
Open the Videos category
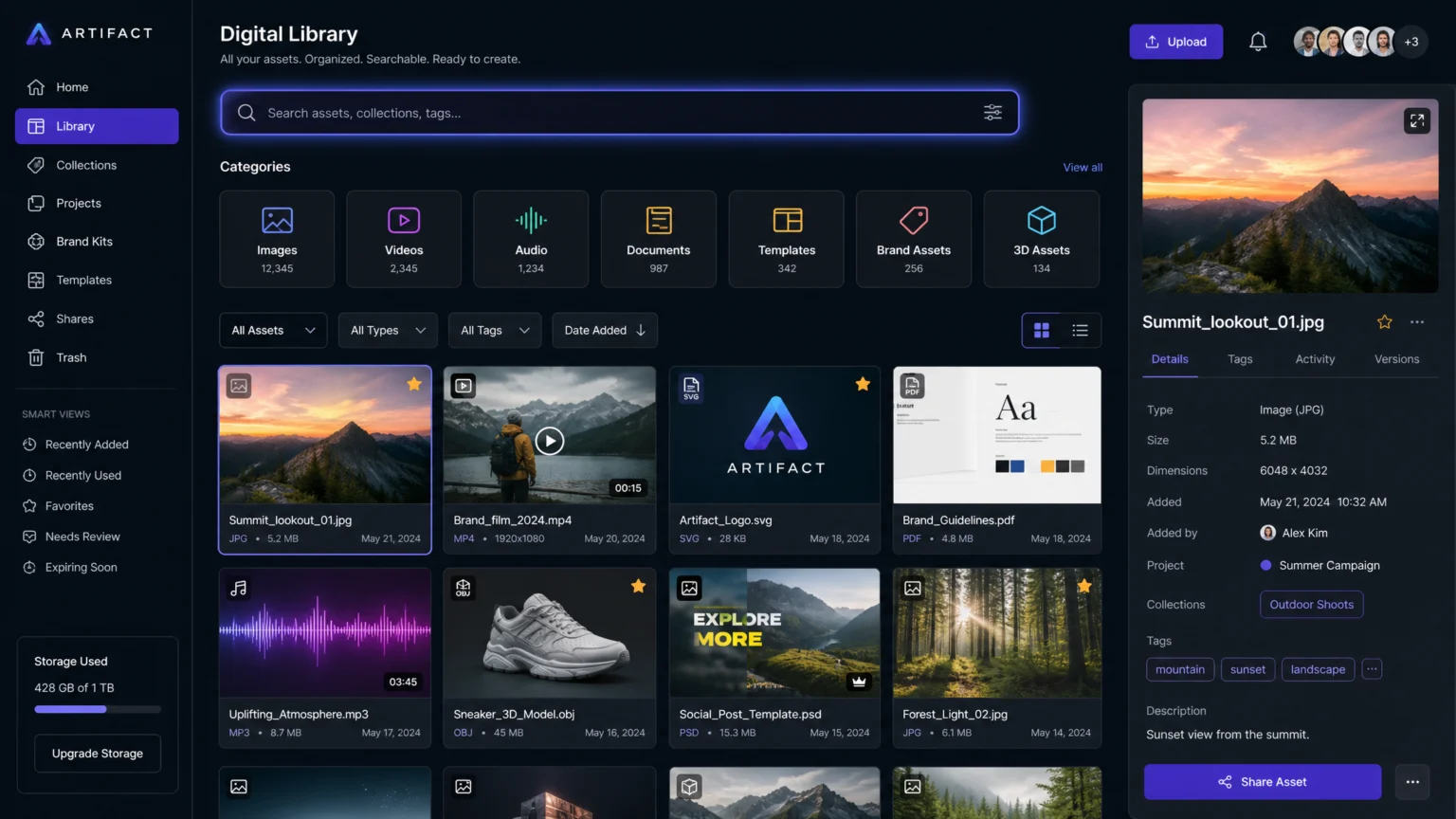pos(404,239)
